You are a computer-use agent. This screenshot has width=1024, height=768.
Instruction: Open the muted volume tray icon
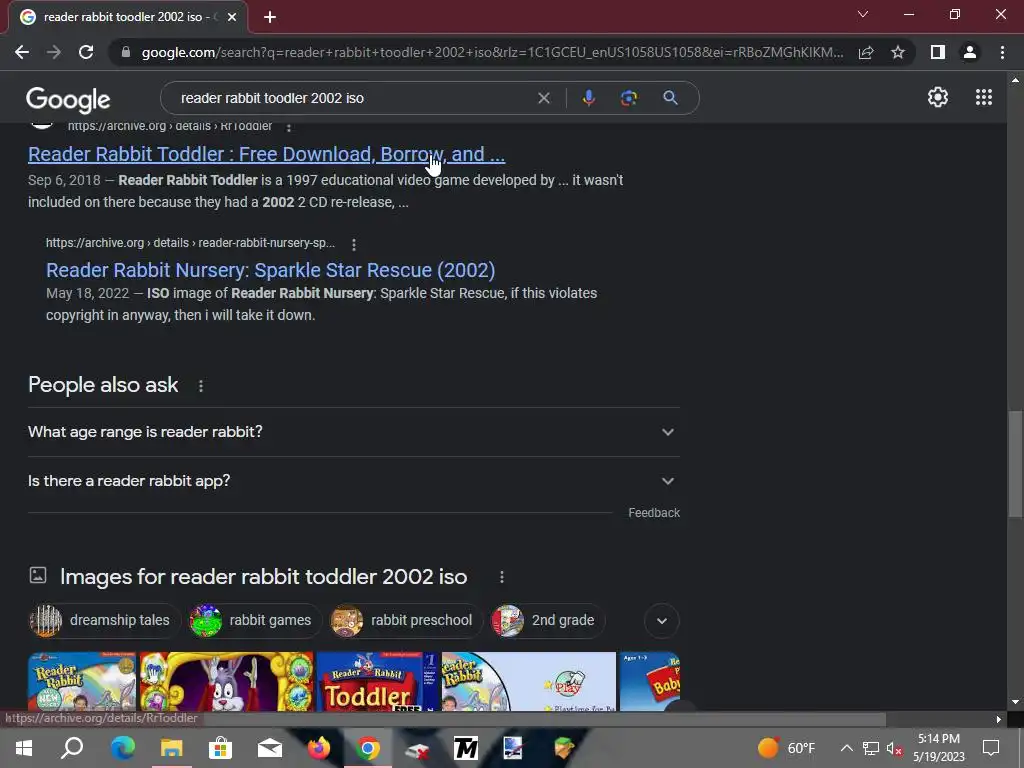click(x=893, y=748)
